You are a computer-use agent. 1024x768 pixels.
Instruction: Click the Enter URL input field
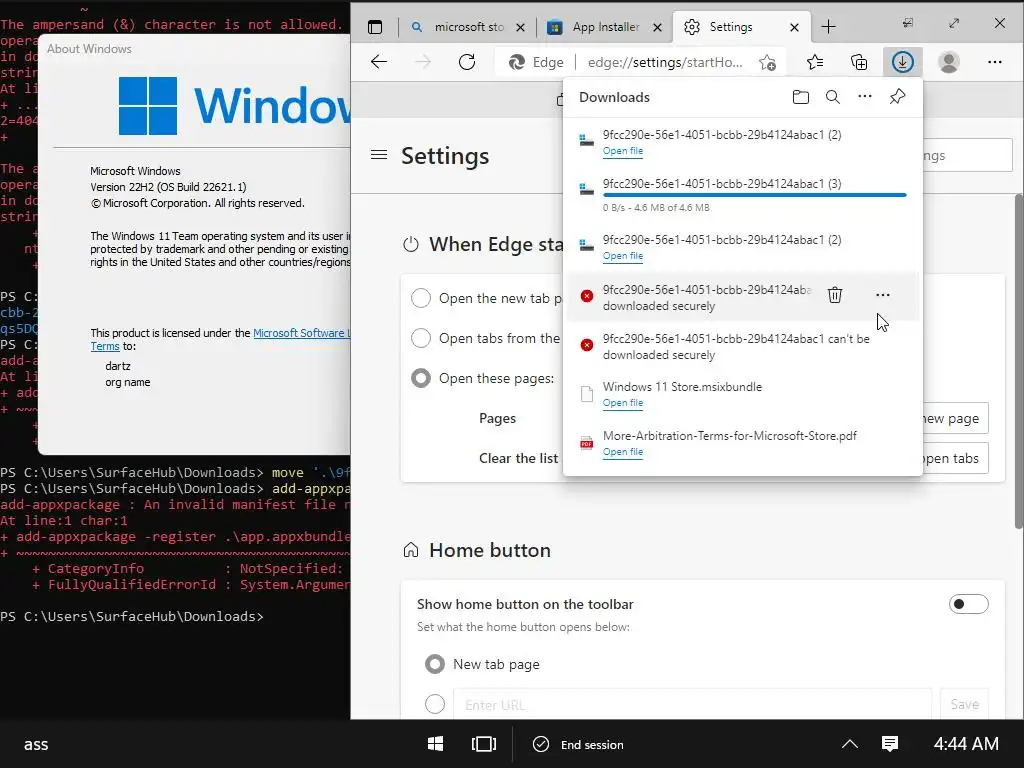[692, 704]
